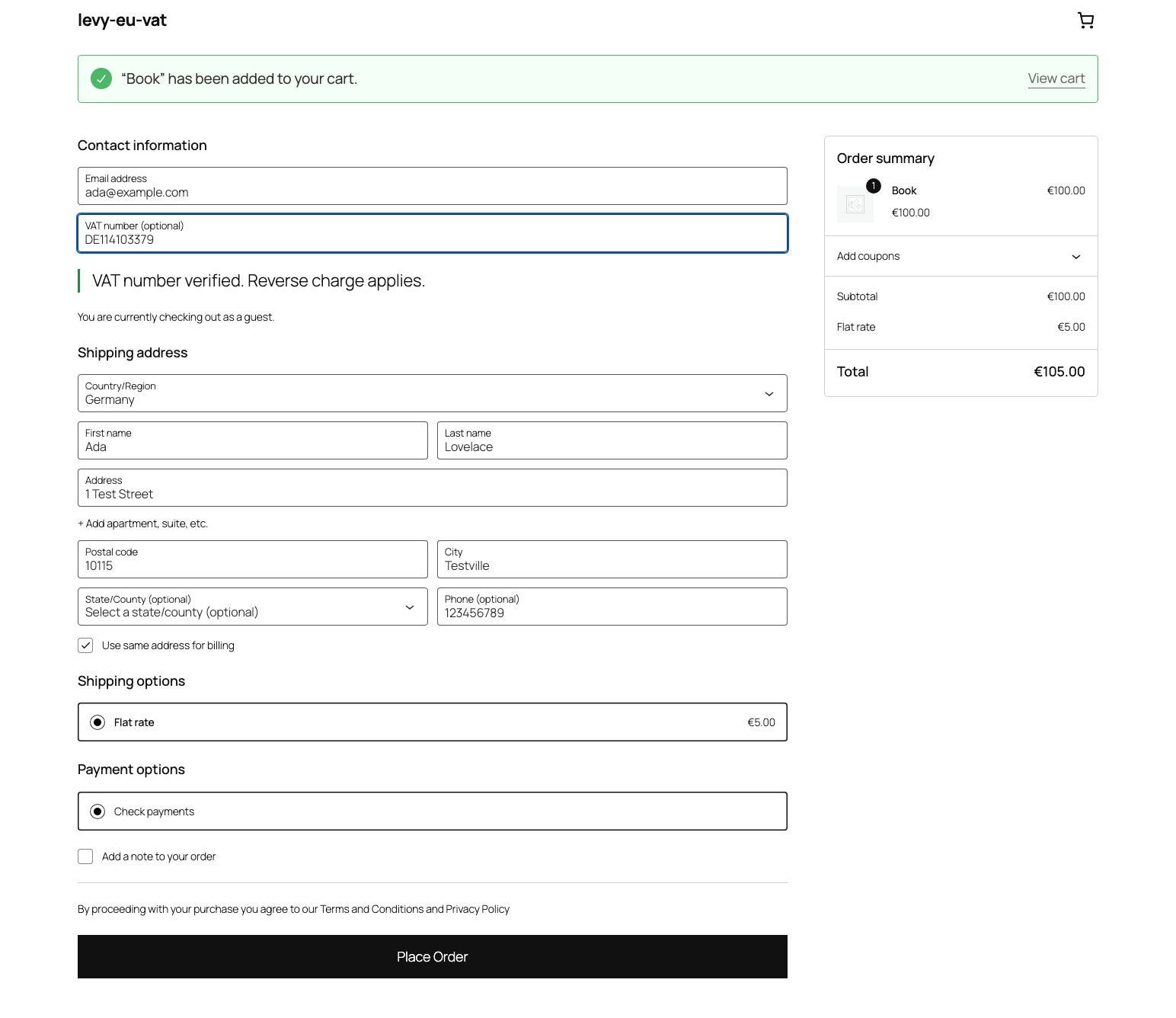Image resolution: width=1176 pixels, height=1018 pixels.
Task: Click the Place Order button
Action: 433,957
